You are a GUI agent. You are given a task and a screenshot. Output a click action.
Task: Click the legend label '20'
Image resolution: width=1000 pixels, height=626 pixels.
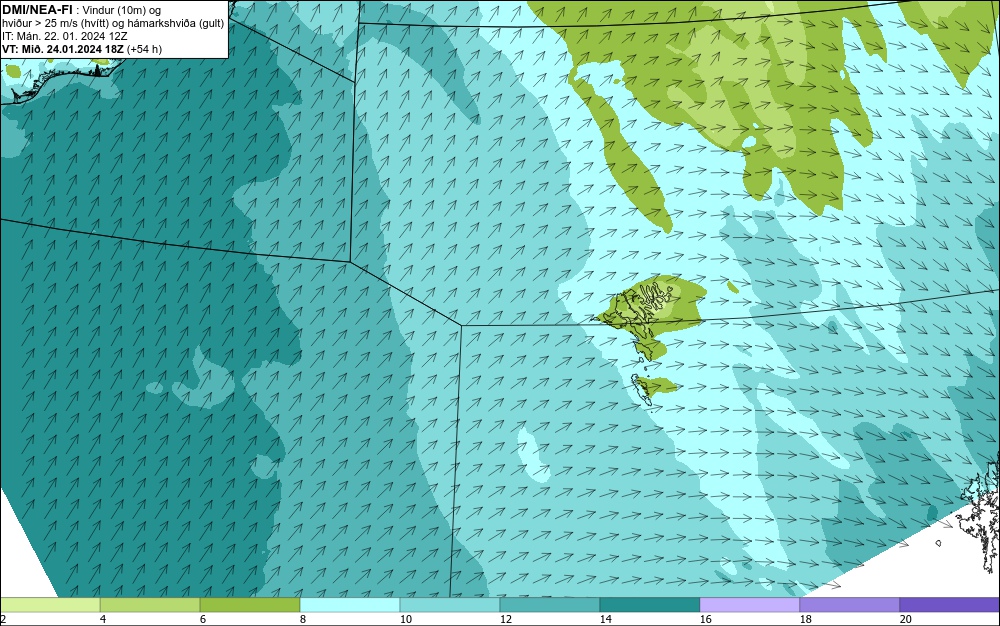click(906, 619)
